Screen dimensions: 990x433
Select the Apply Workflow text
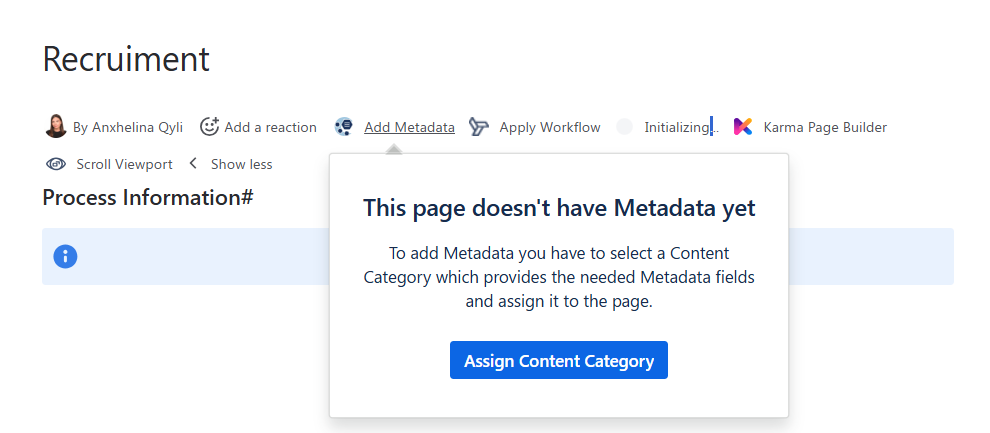click(x=550, y=127)
